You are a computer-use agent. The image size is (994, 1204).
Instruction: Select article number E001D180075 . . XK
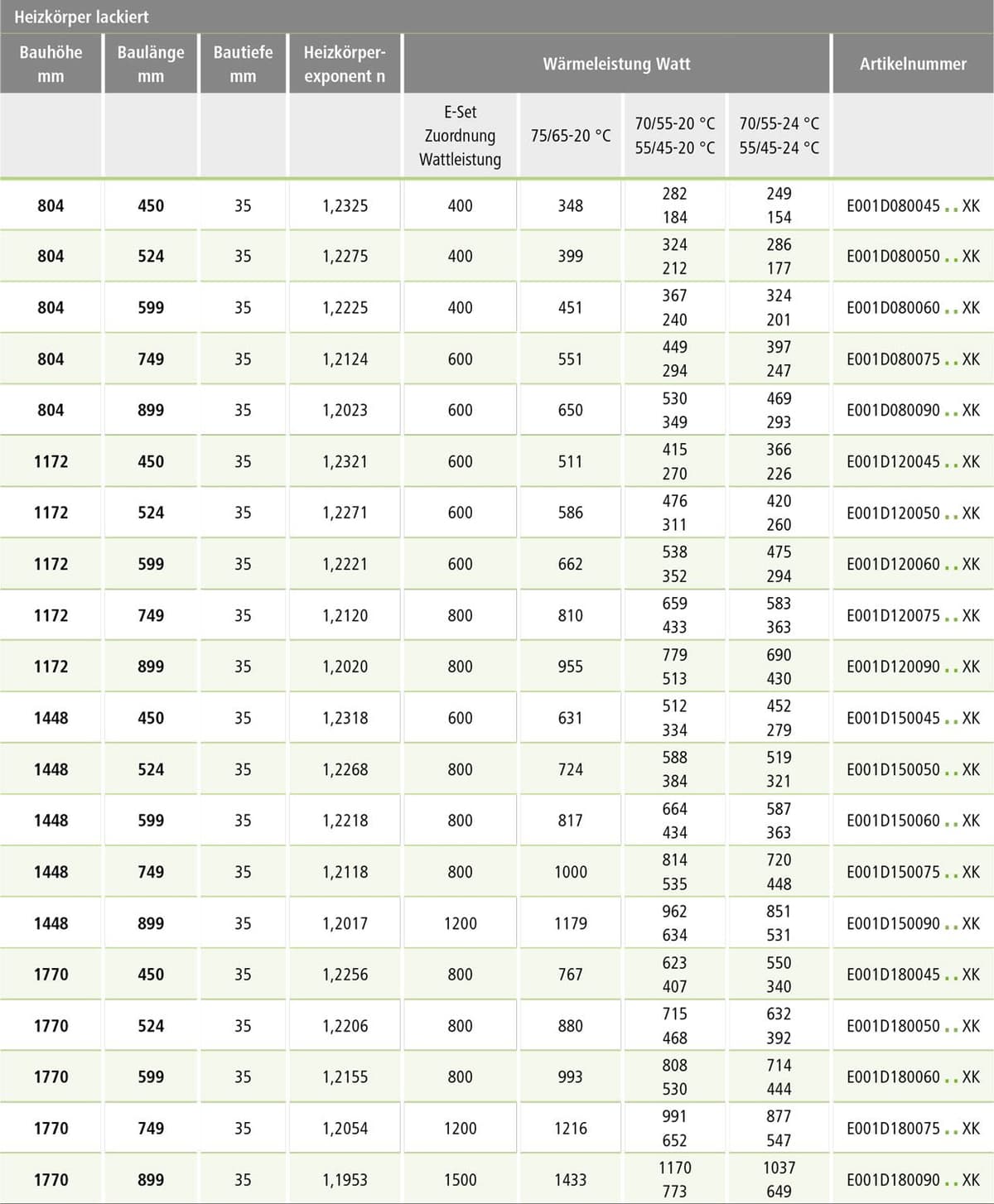[x=913, y=1129]
